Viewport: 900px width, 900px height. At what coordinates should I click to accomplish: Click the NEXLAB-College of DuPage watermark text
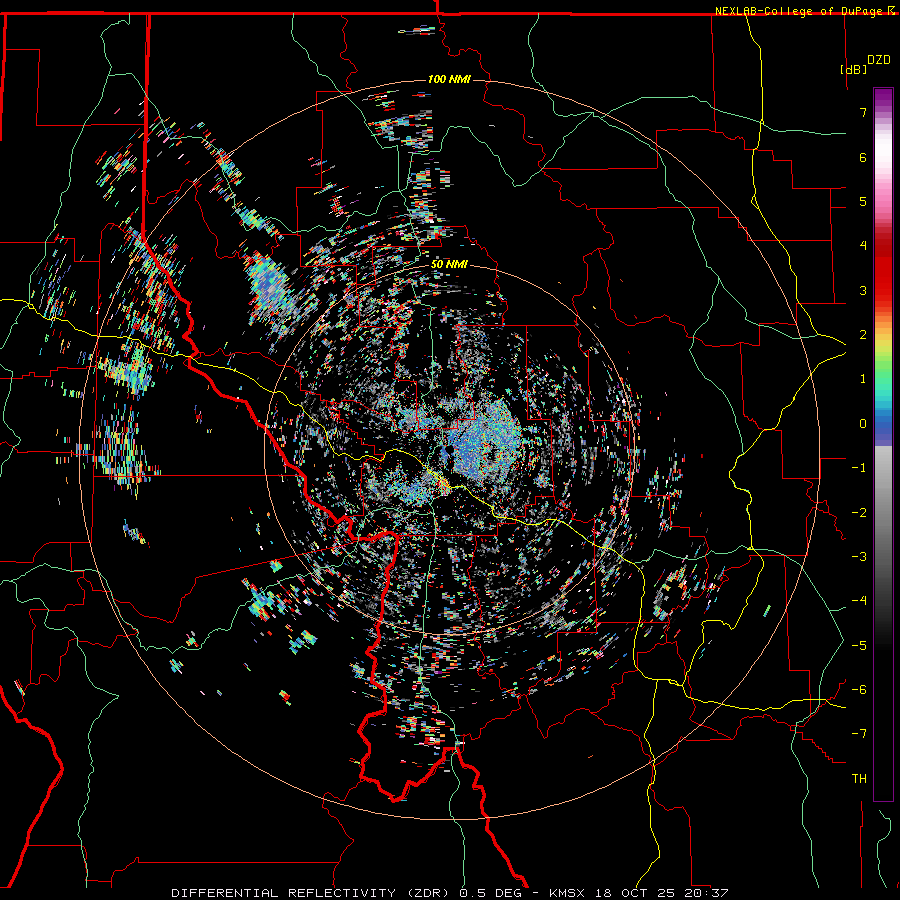tap(798, 11)
